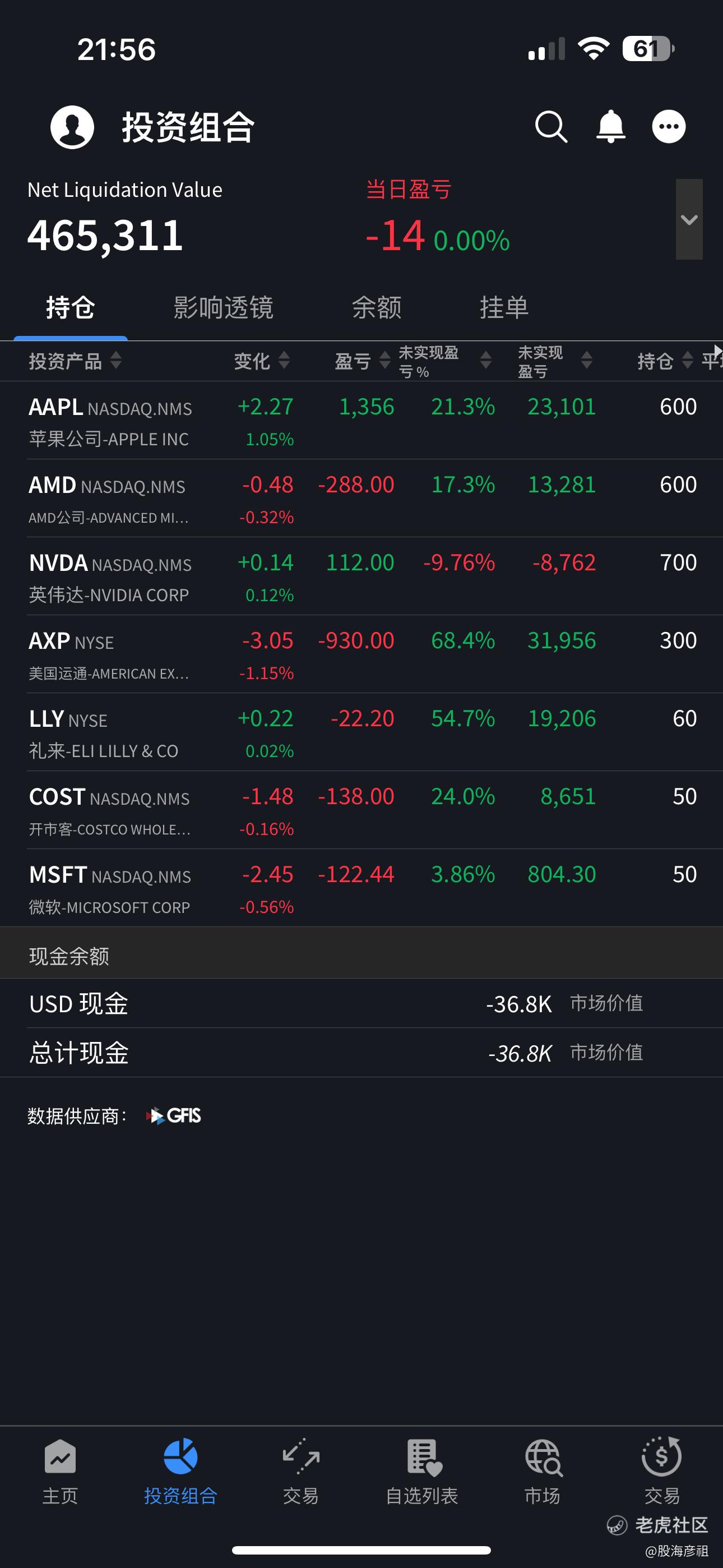Image resolution: width=723 pixels, height=1568 pixels.
Task: Switch to 影响透镜 tab
Action: click(224, 307)
